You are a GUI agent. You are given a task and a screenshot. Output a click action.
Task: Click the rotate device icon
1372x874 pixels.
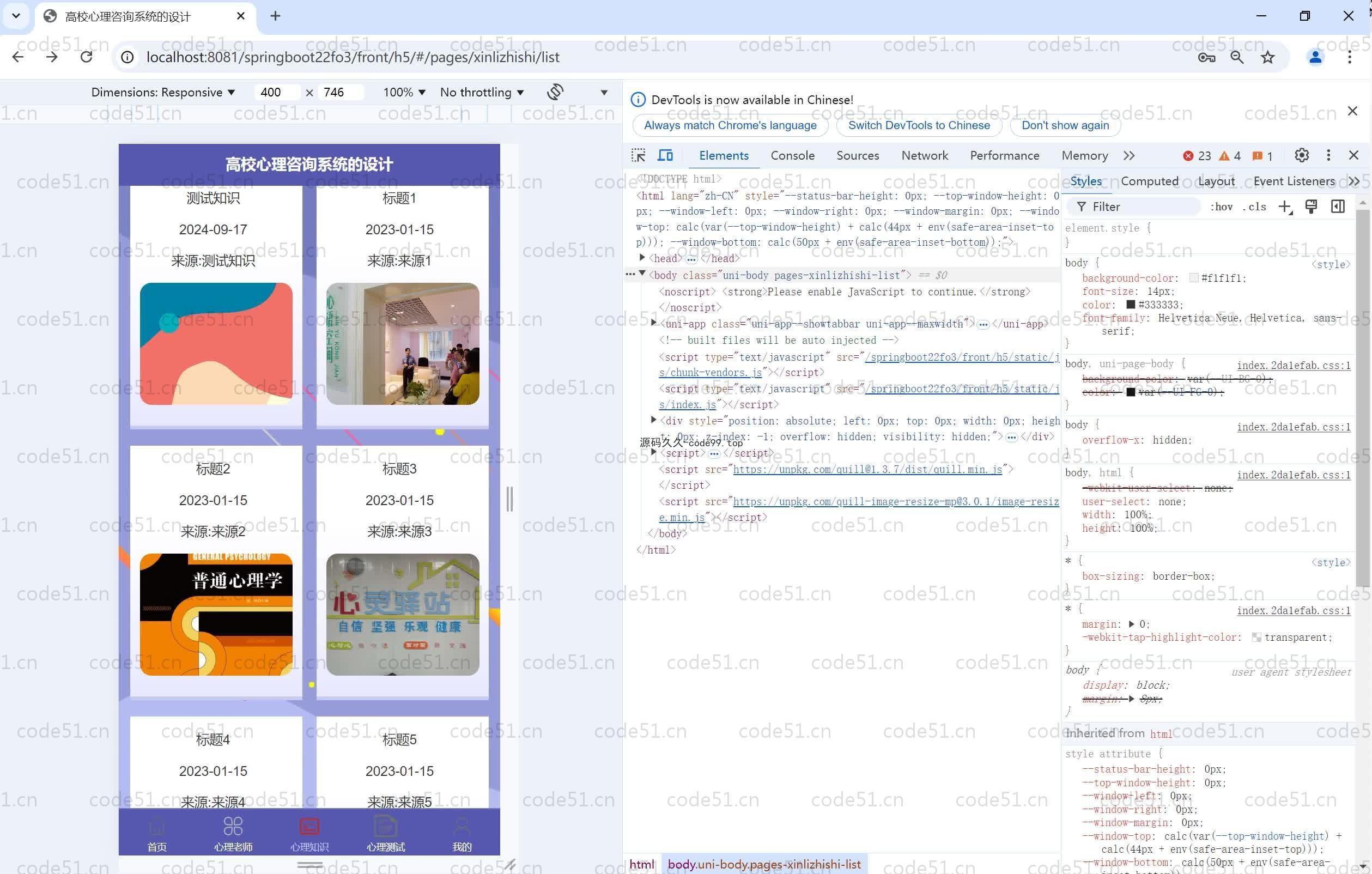point(555,92)
